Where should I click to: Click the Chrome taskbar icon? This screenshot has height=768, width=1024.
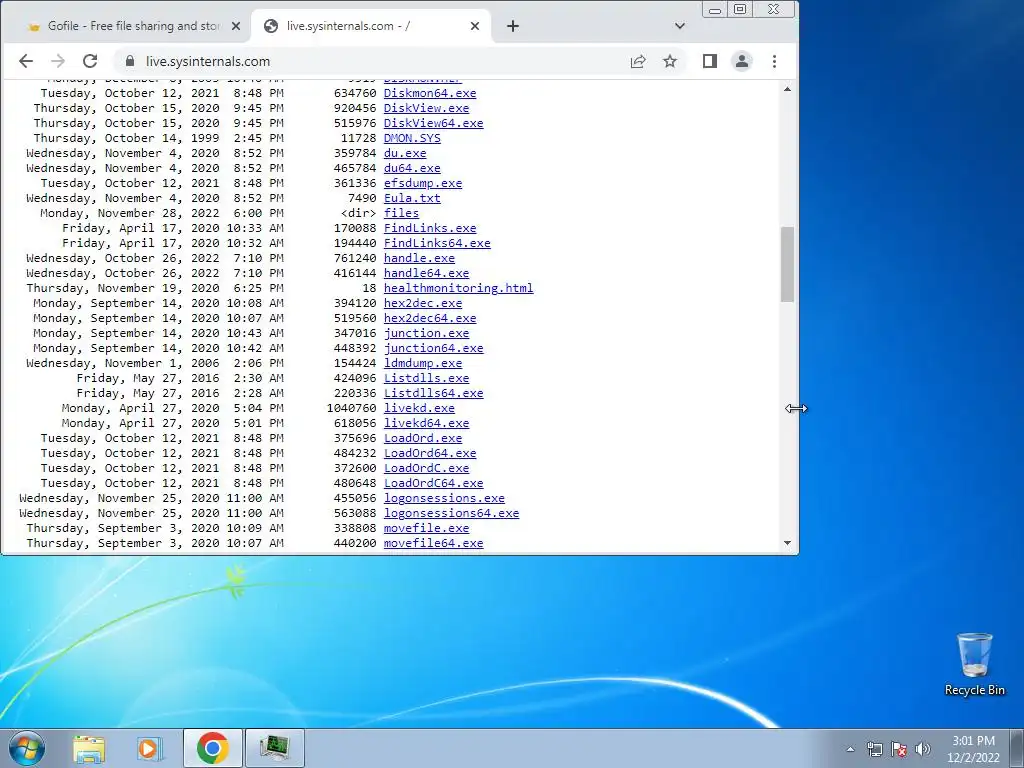point(212,748)
